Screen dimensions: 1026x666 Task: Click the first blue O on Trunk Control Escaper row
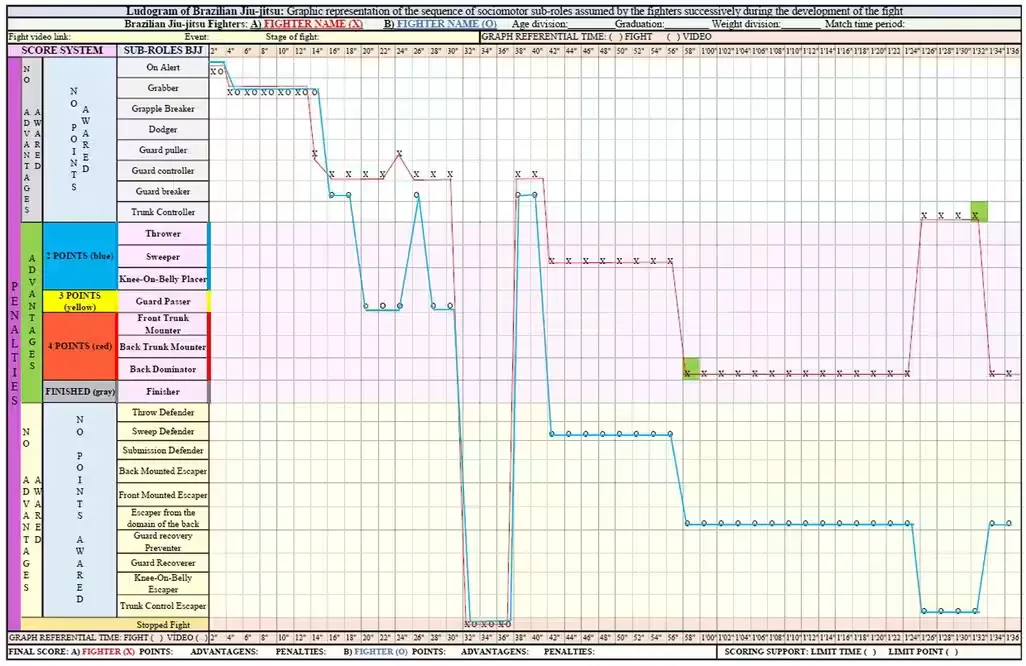coord(924,610)
